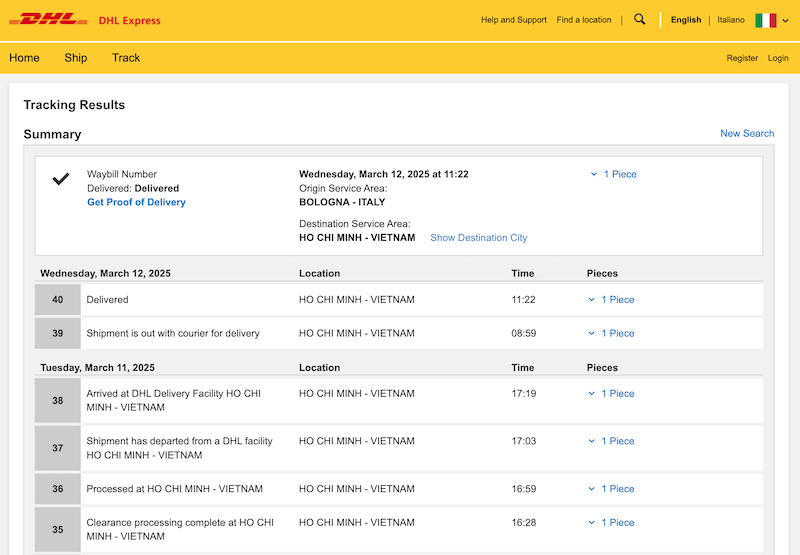Click the DHL logo
This screenshot has width=800, height=555.
[48, 20]
